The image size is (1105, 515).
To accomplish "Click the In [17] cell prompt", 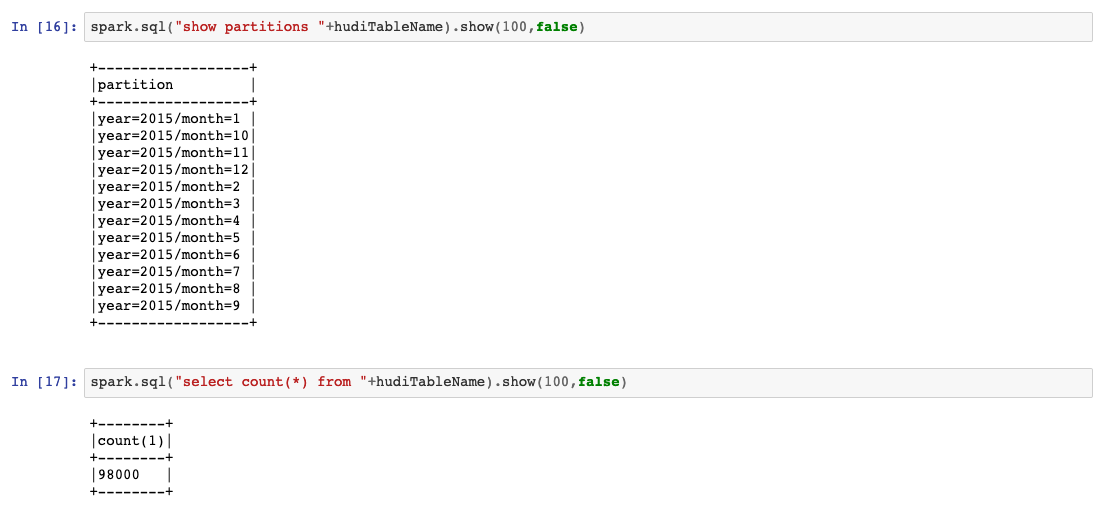I will coord(43,382).
